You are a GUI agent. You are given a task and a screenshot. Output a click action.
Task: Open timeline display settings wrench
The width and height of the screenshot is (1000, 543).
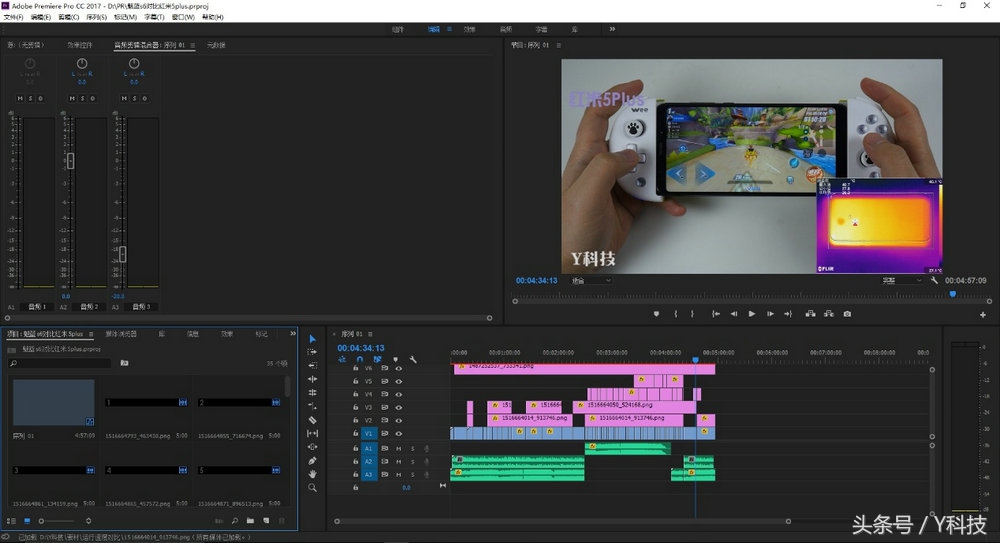[413, 359]
